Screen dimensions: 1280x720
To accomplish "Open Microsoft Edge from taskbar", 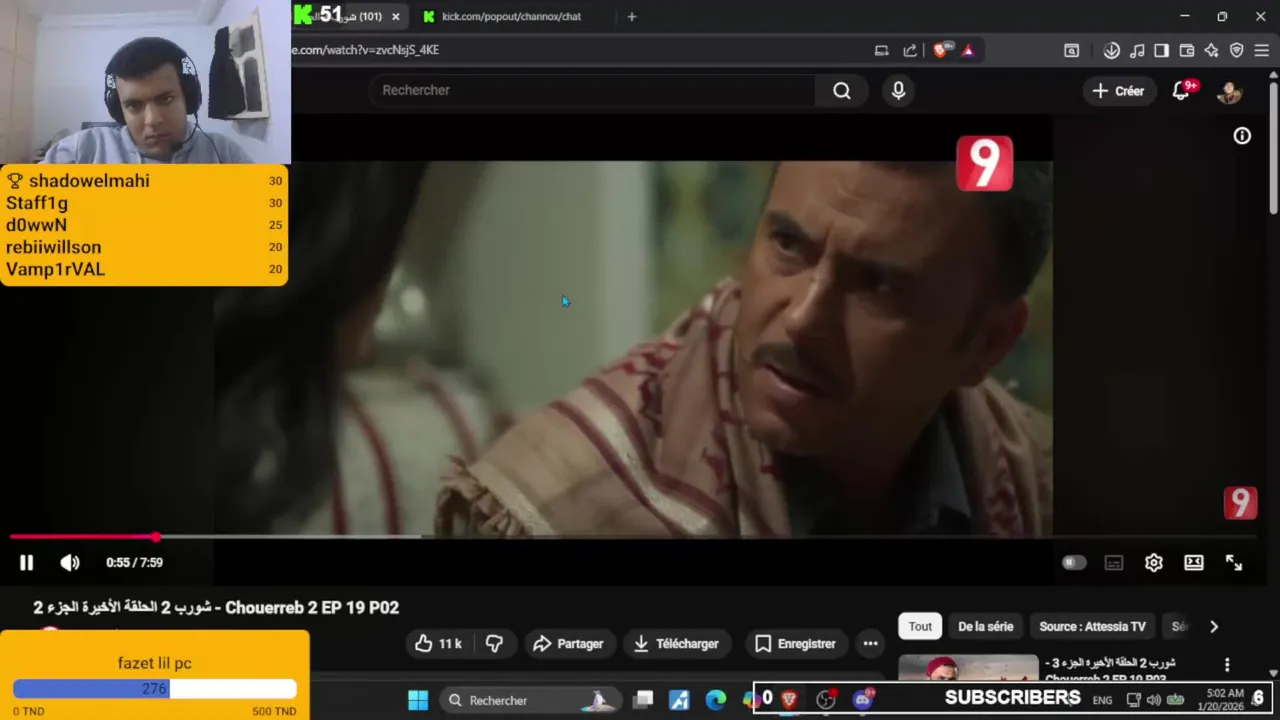I will pos(715,700).
